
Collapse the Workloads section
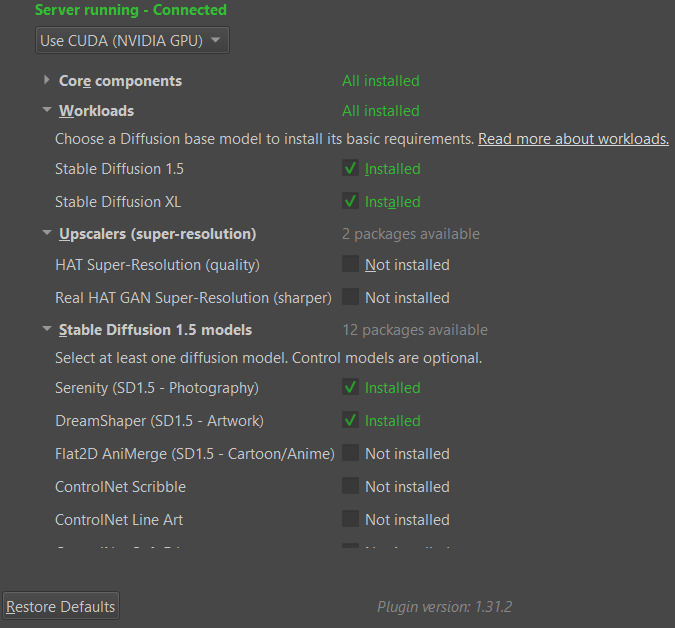coord(46,110)
